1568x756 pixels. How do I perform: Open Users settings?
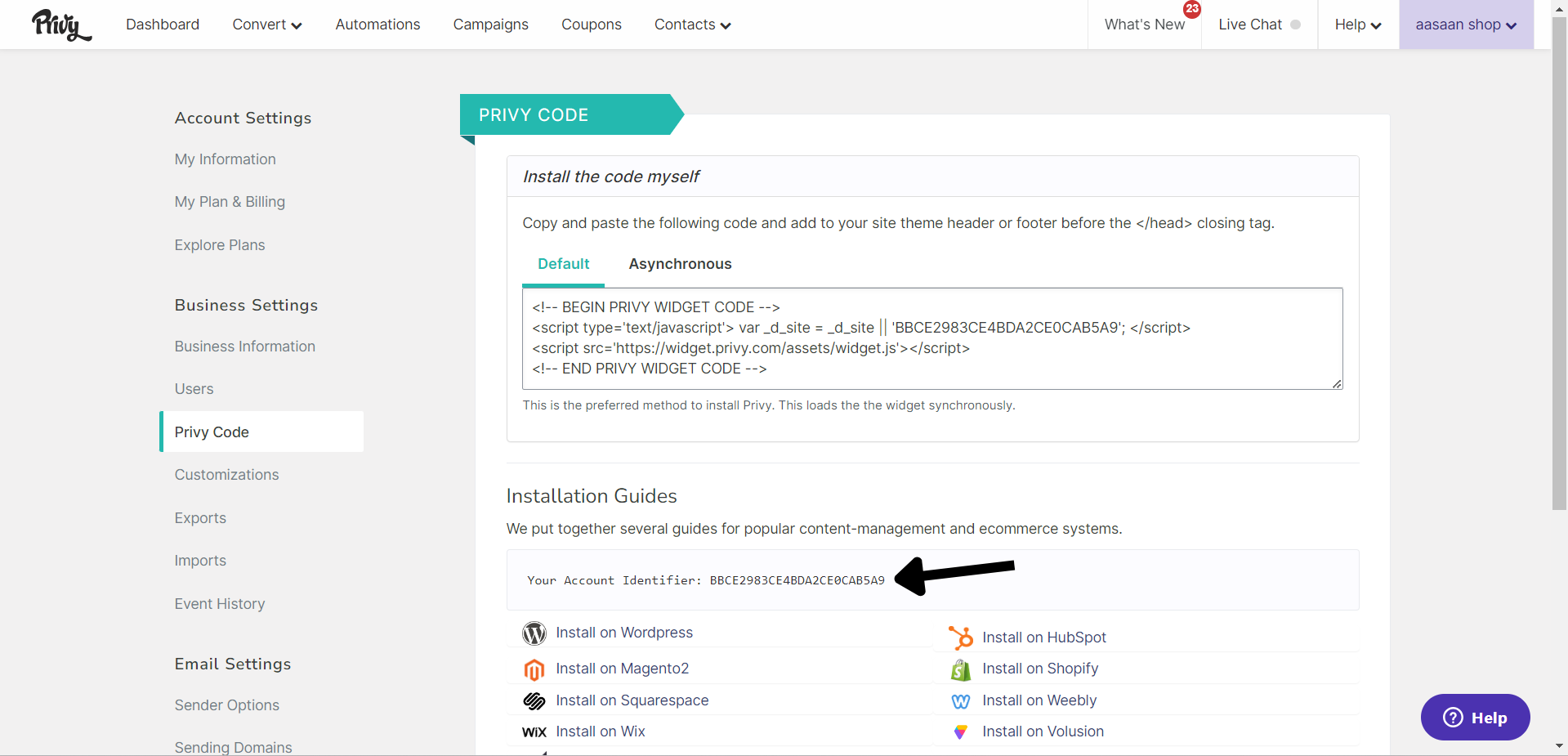click(194, 389)
